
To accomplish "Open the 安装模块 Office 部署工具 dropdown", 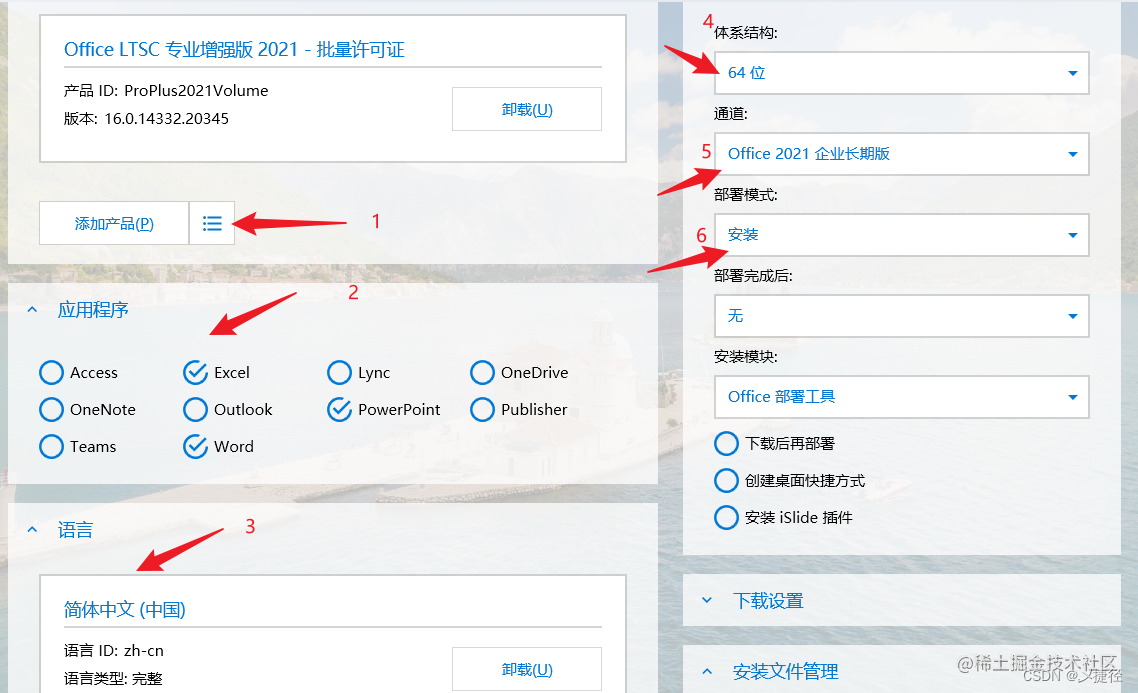I will (x=901, y=397).
